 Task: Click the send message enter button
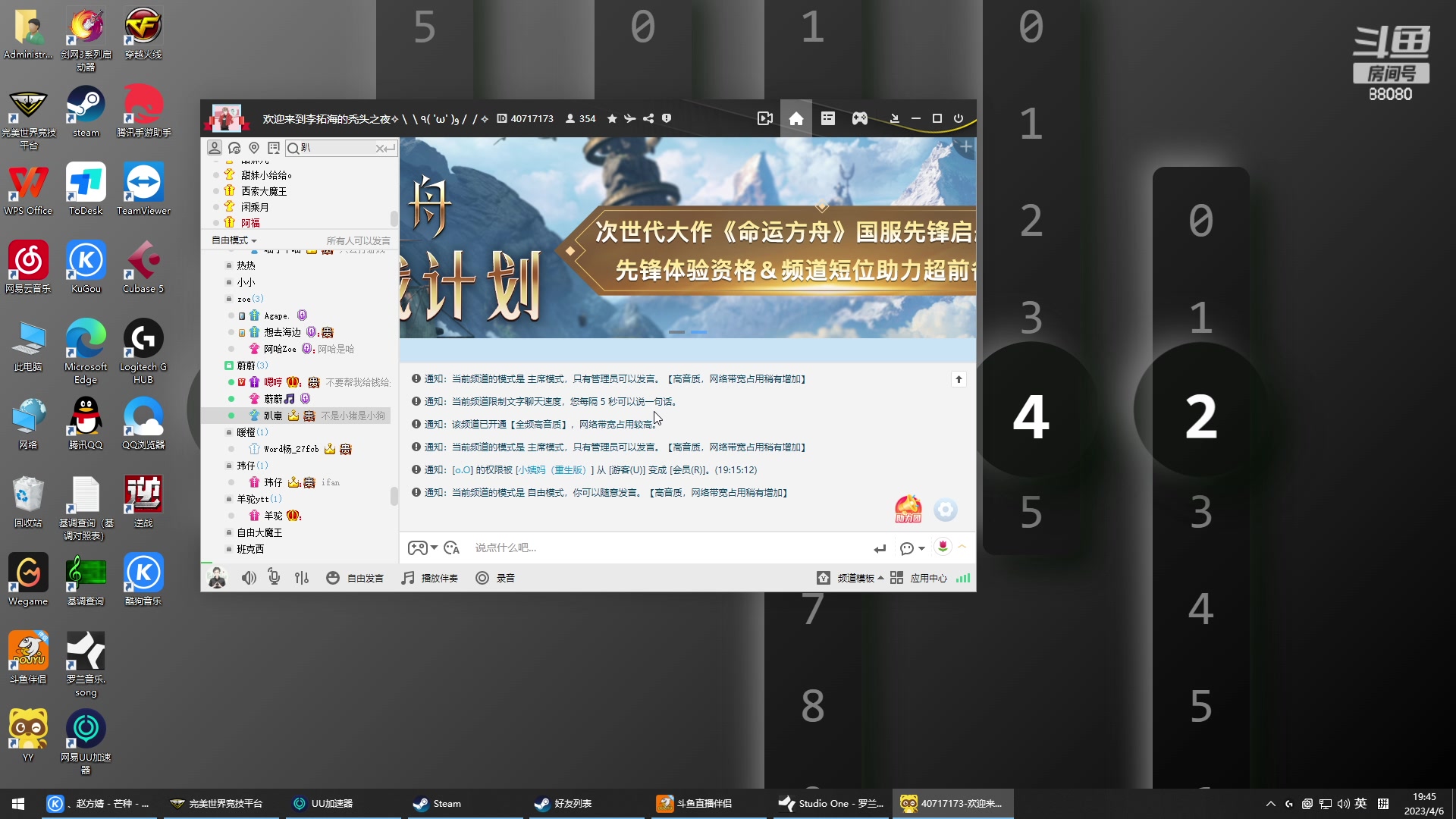(x=880, y=548)
